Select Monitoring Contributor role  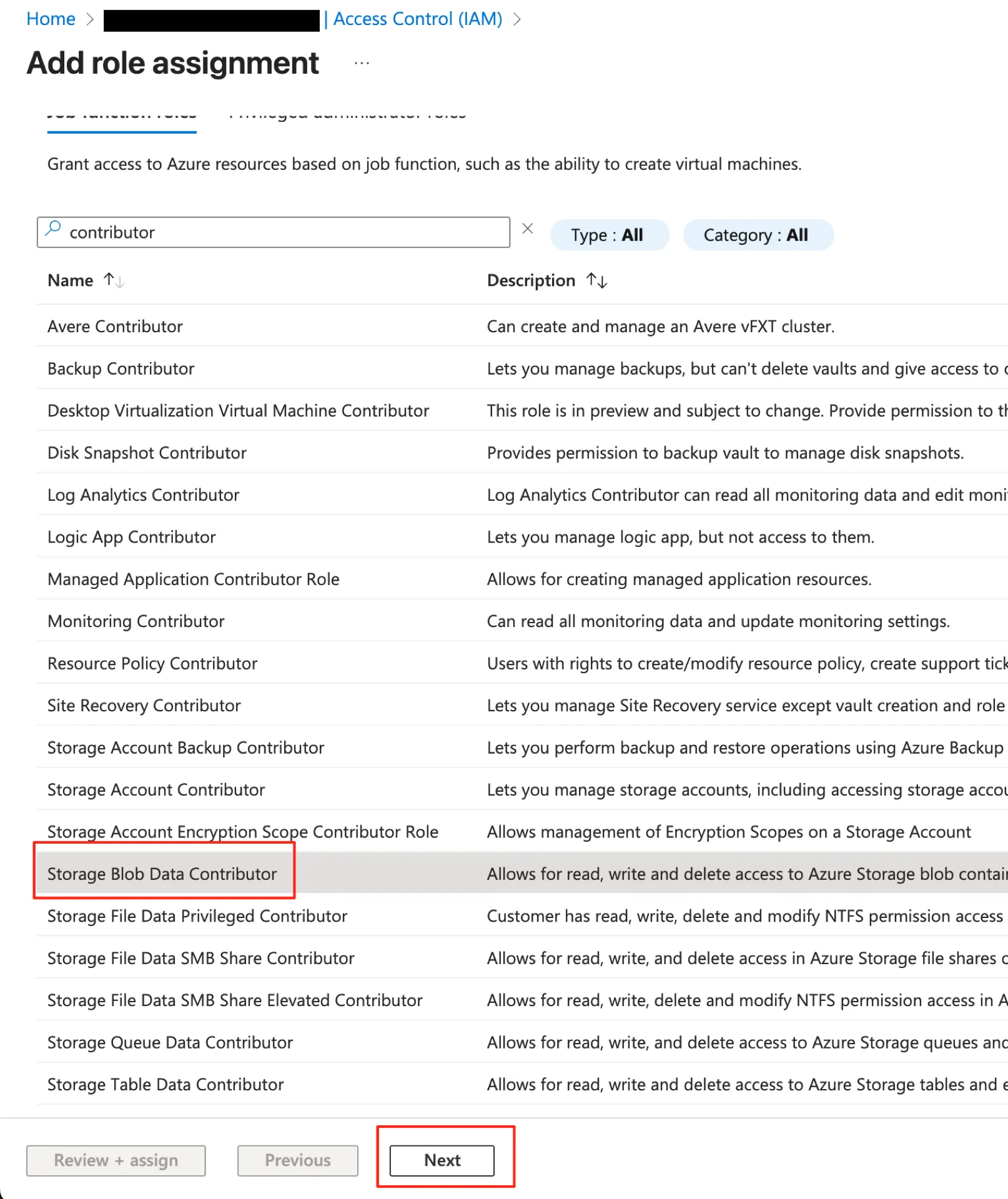click(136, 621)
